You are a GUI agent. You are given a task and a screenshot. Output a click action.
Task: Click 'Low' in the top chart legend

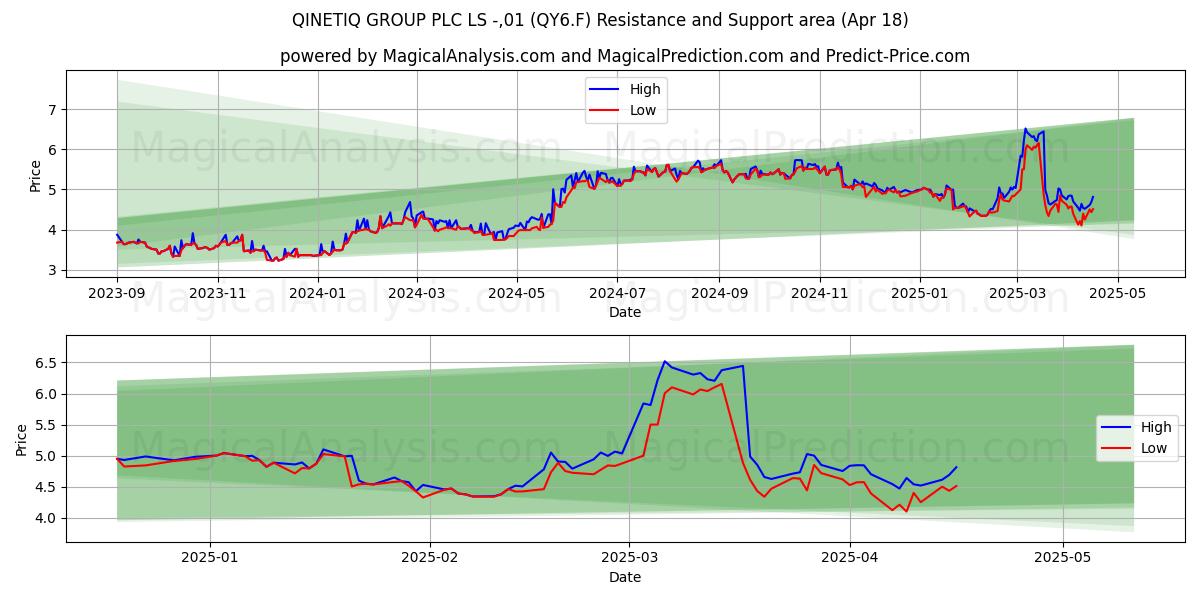[643, 110]
